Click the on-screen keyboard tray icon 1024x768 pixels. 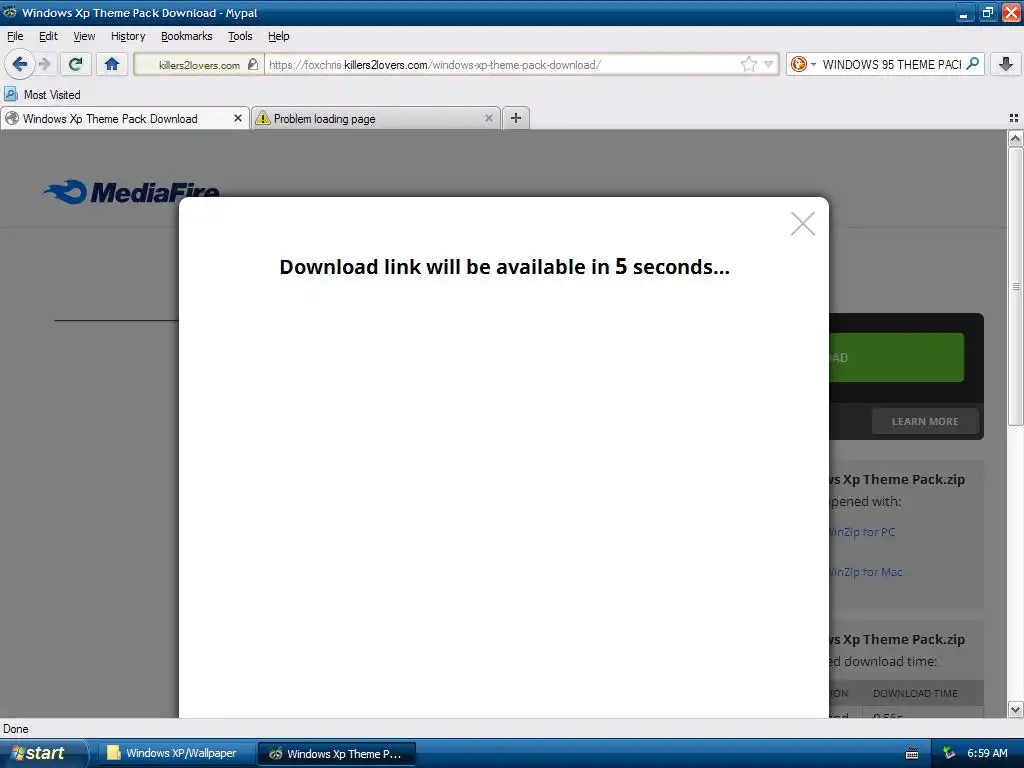[912, 754]
